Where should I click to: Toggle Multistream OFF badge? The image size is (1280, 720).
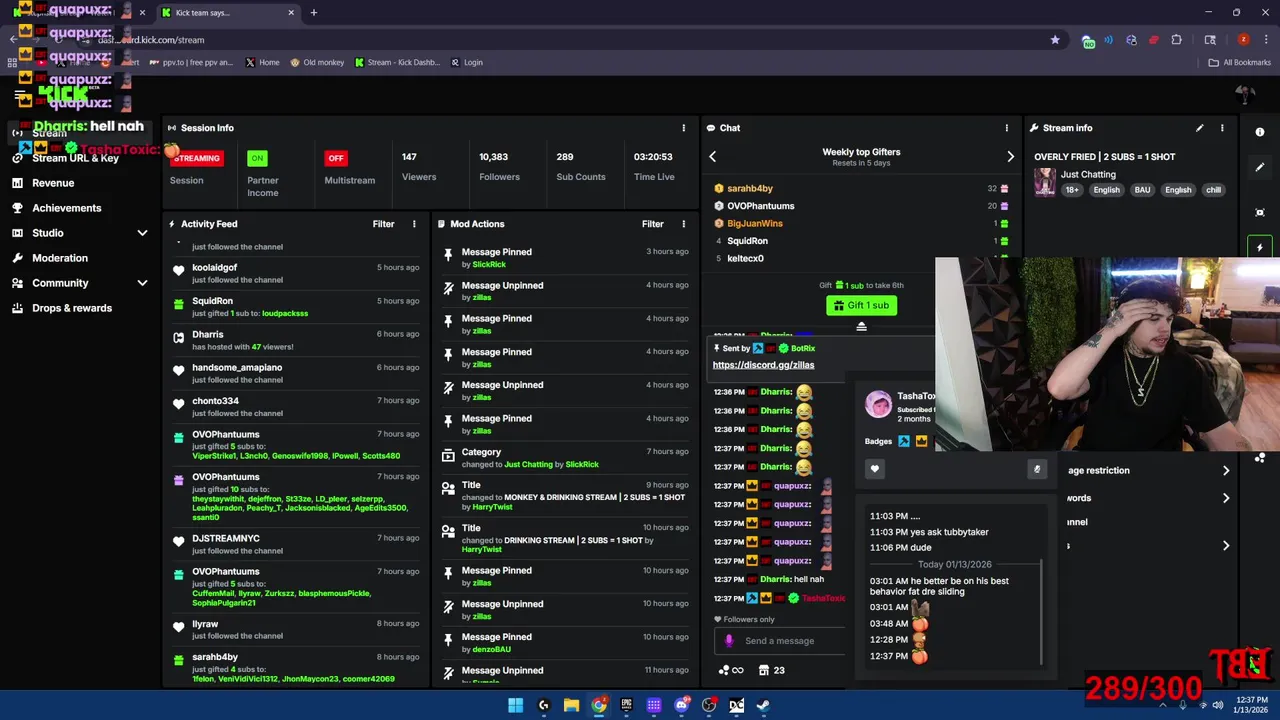(336, 158)
